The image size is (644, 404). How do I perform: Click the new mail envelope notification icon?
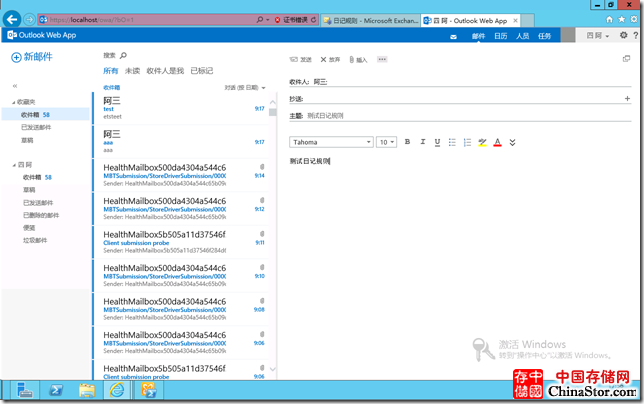[453, 37]
